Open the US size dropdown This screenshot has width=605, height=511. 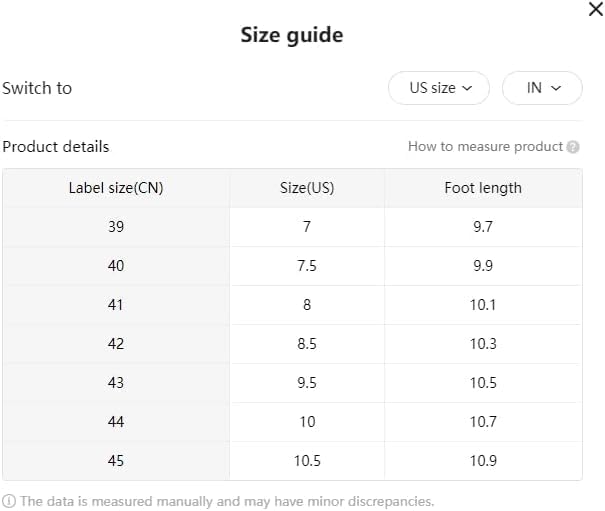[439, 88]
